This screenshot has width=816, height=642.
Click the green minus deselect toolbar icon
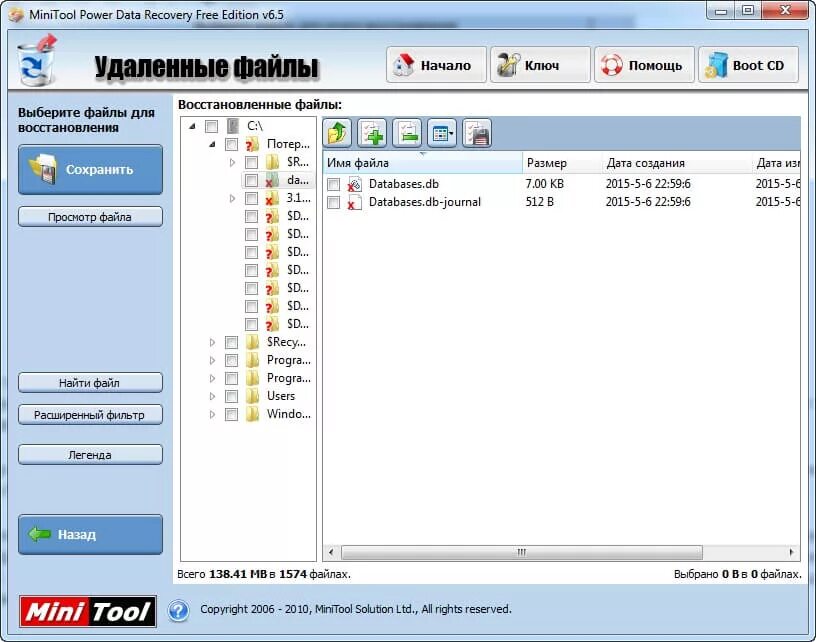407,133
